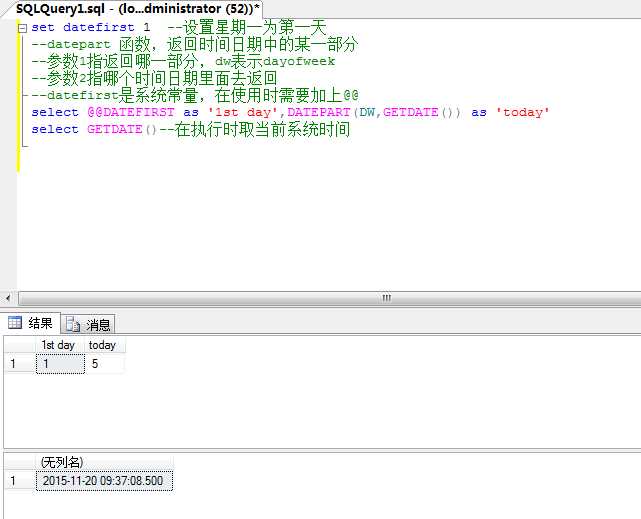The height and width of the screenshot is (519, 641).
Task: Select the 'today' column header
Action: coord(105,345)
